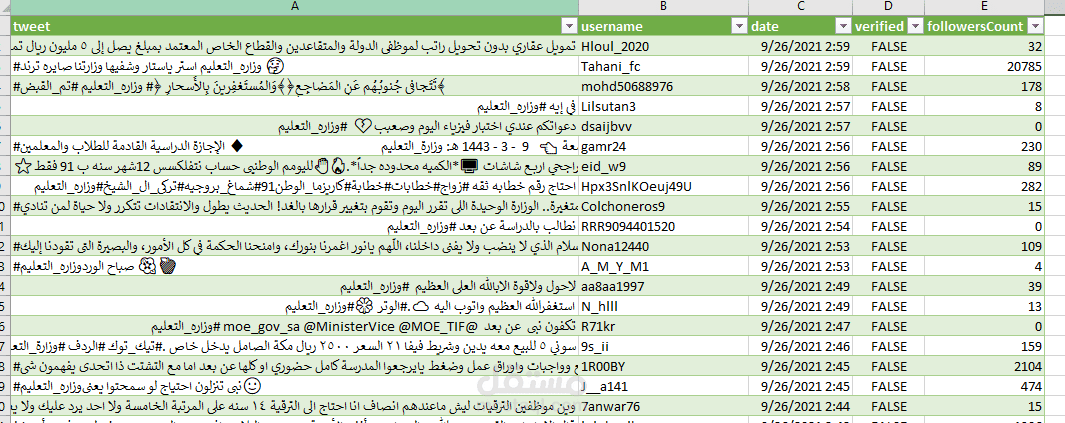Image resolution: width=1065 pixels, height=423 pixels.
Task: Select date cell in Colchoneros9 row
Action: tap(801, 206)
